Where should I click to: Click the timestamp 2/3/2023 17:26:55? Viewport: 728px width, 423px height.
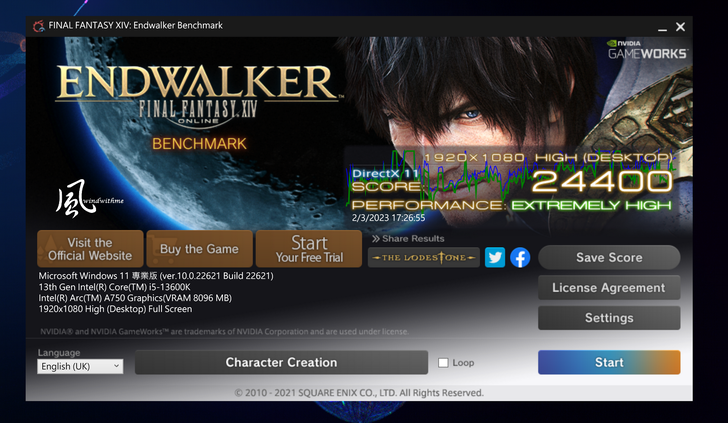(x=388, y=218)
